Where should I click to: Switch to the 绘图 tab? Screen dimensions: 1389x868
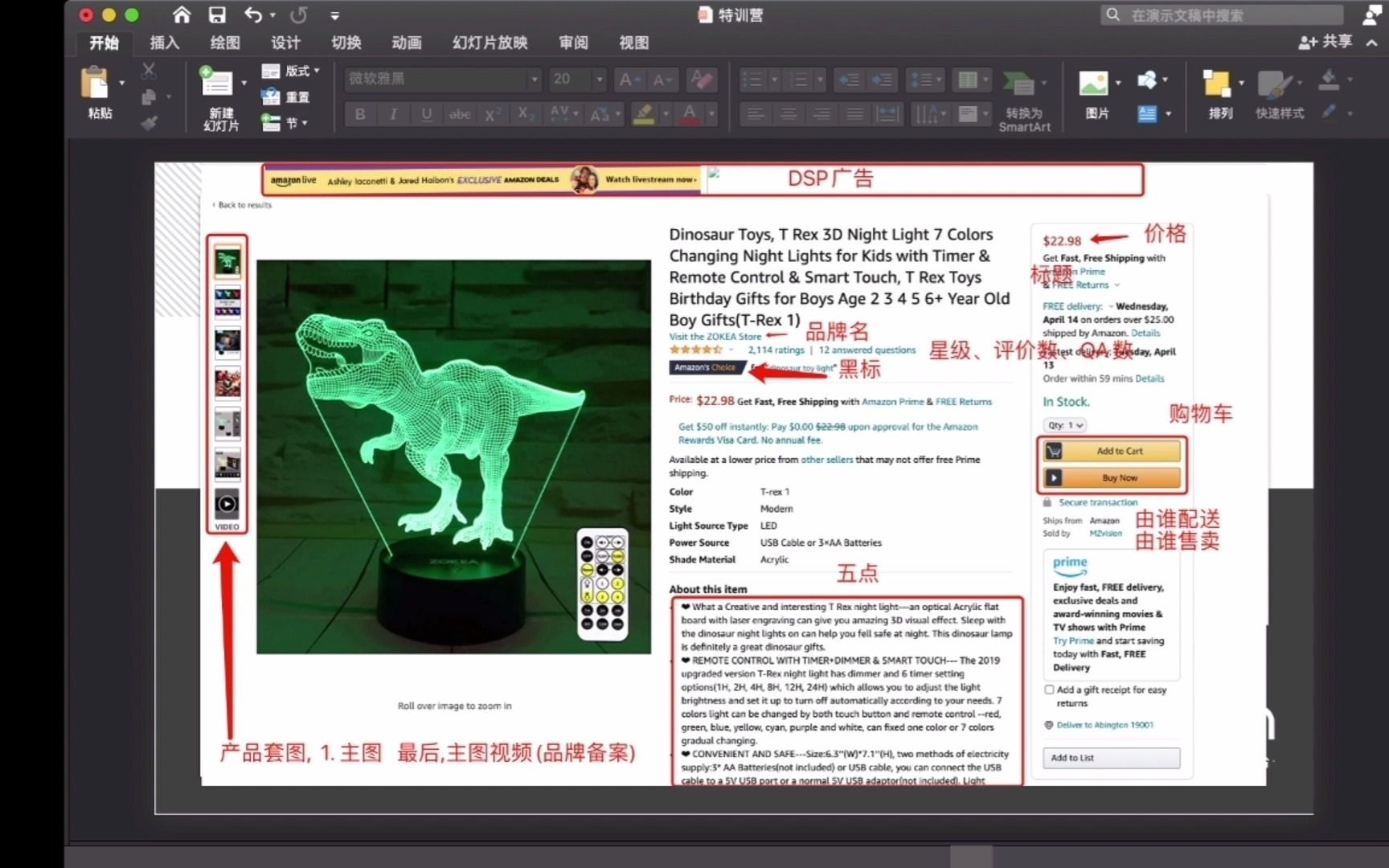[x=224, y=43]
